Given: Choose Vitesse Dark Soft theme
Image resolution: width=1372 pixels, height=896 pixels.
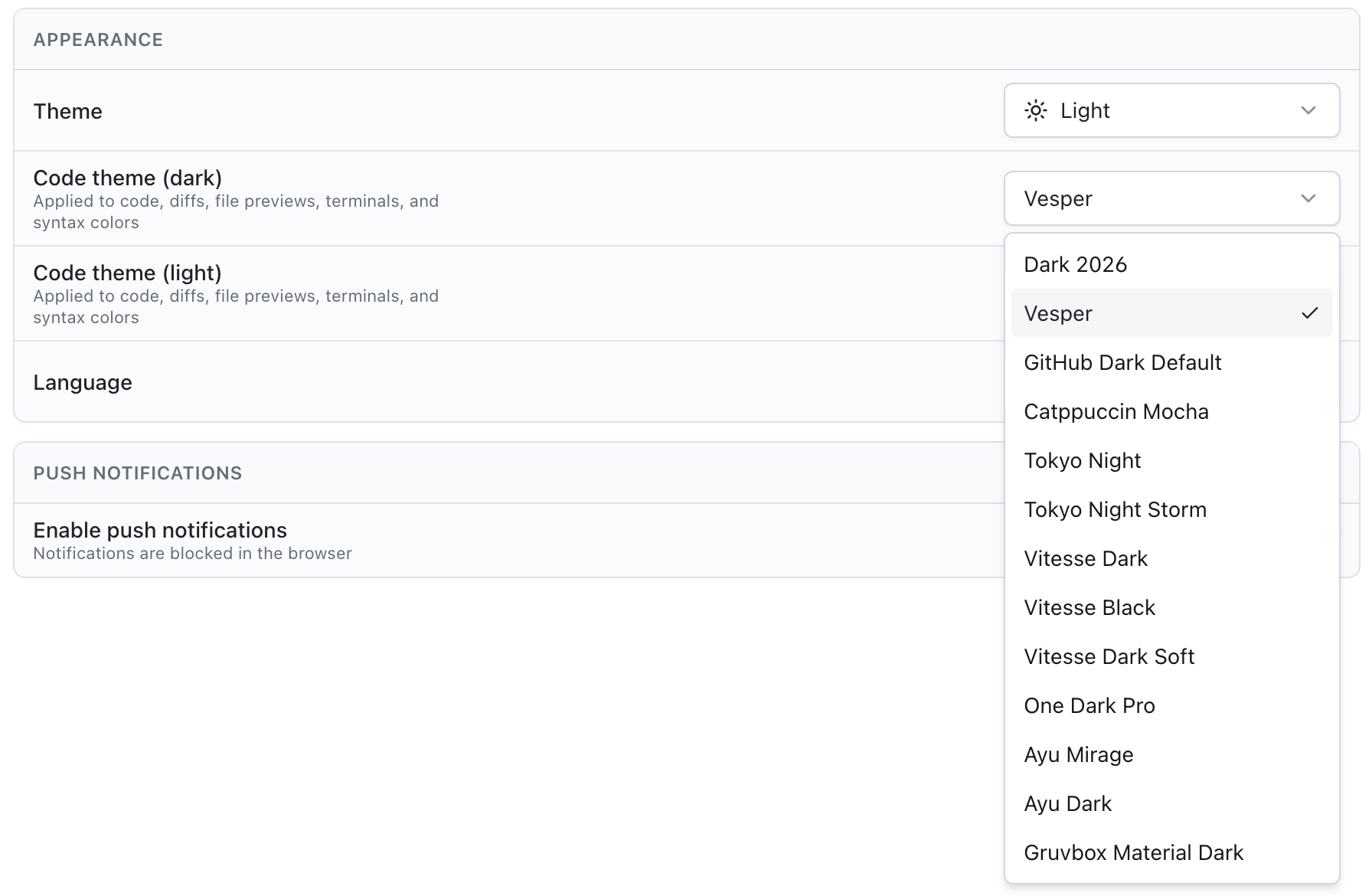Looking at the screenshot, I should click(1109, 657).
